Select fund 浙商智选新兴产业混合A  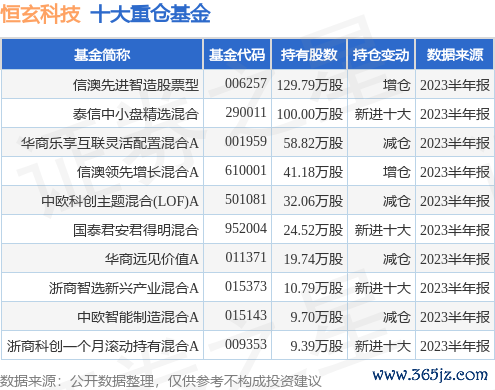click(x=124, y=288)
